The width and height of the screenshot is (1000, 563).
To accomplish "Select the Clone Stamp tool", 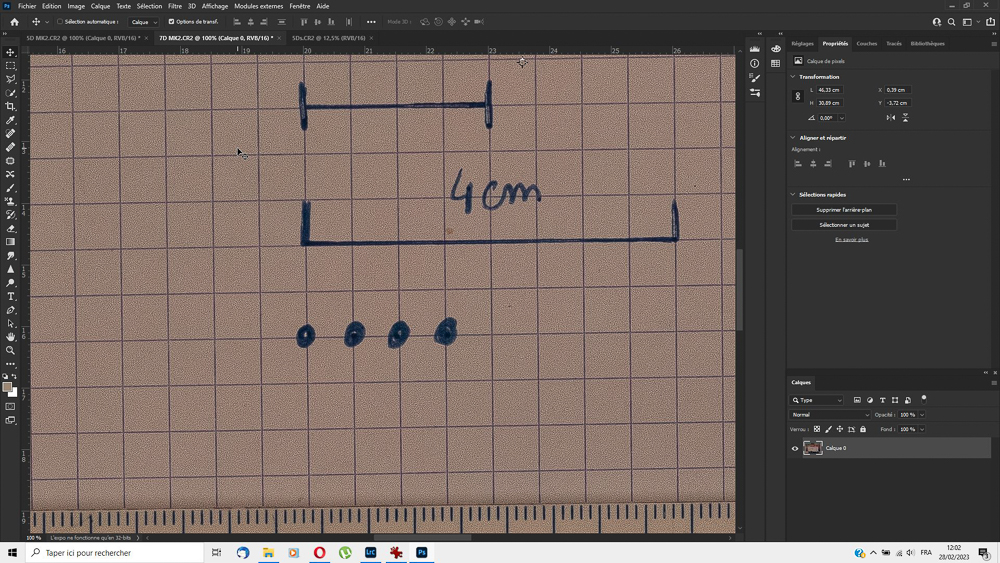I will click(x=10, y=201).
